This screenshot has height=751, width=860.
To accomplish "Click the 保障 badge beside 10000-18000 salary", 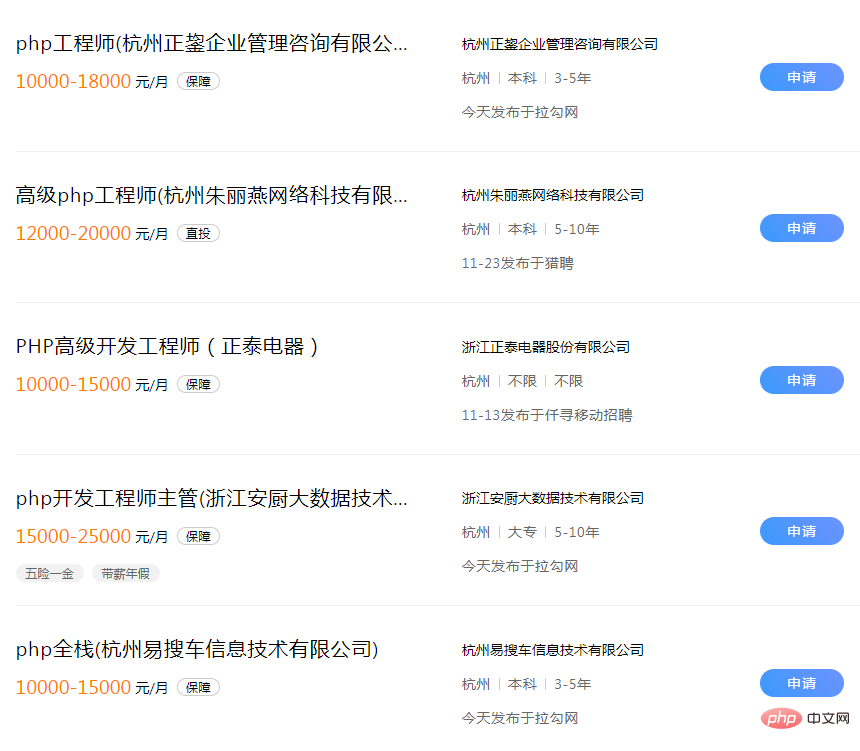I will (198, 82).
